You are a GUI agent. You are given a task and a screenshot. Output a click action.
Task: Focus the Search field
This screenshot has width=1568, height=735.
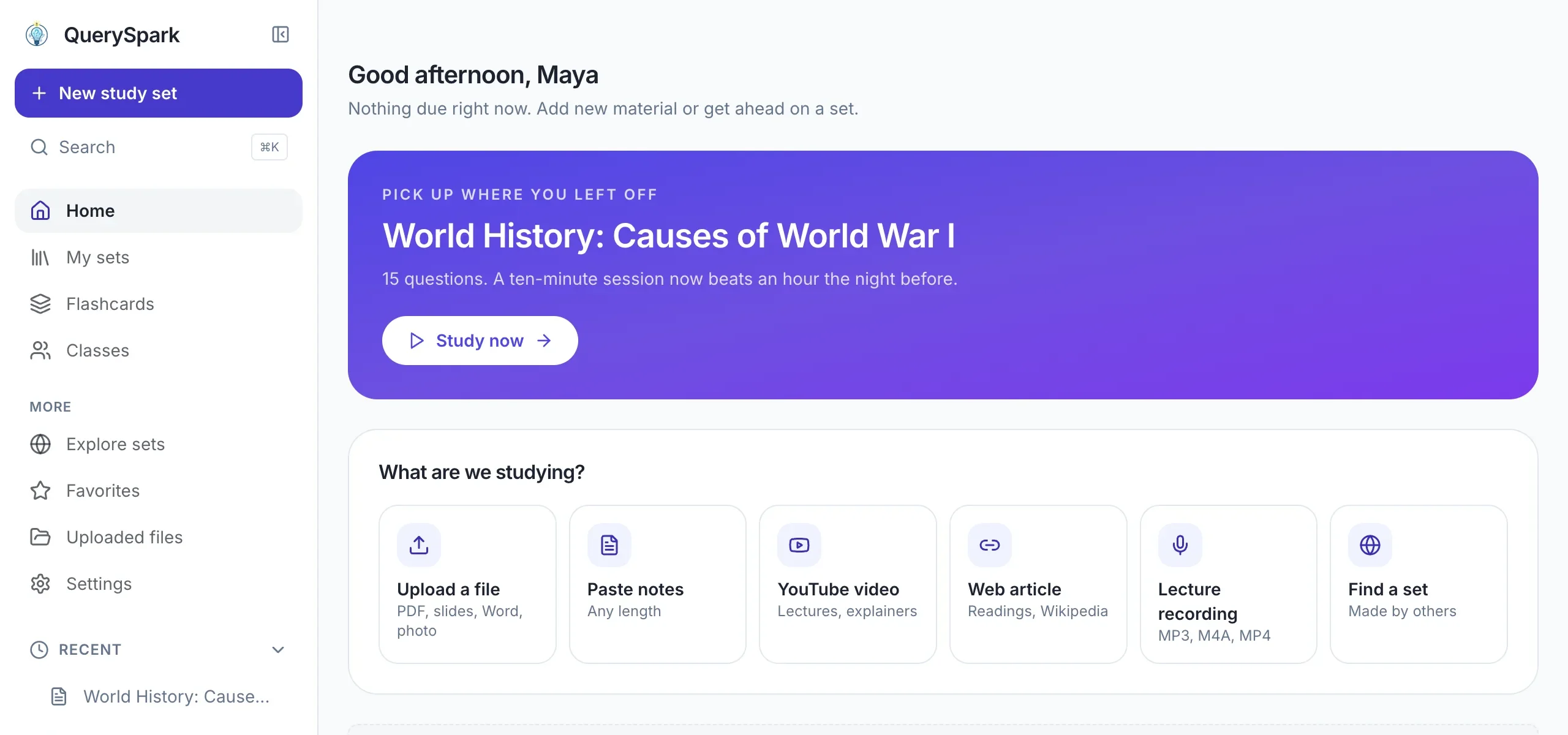[159, 147]
